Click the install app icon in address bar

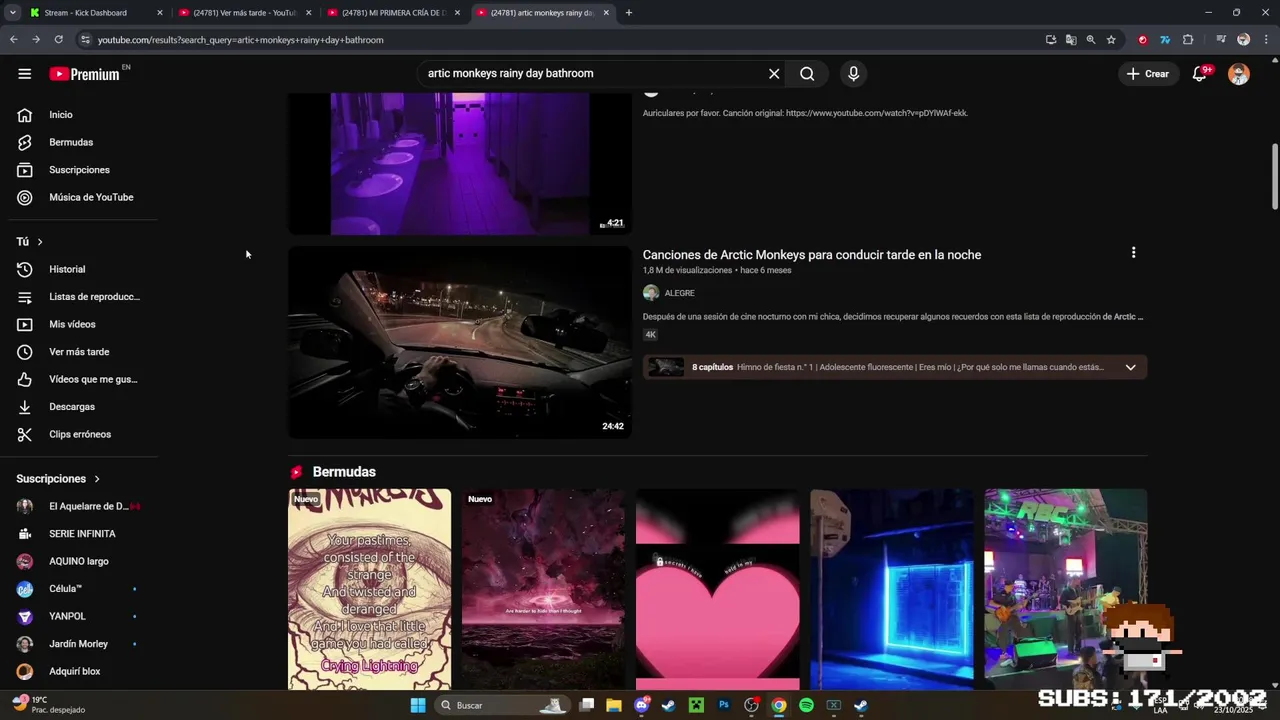click(x=1051, y=40)
